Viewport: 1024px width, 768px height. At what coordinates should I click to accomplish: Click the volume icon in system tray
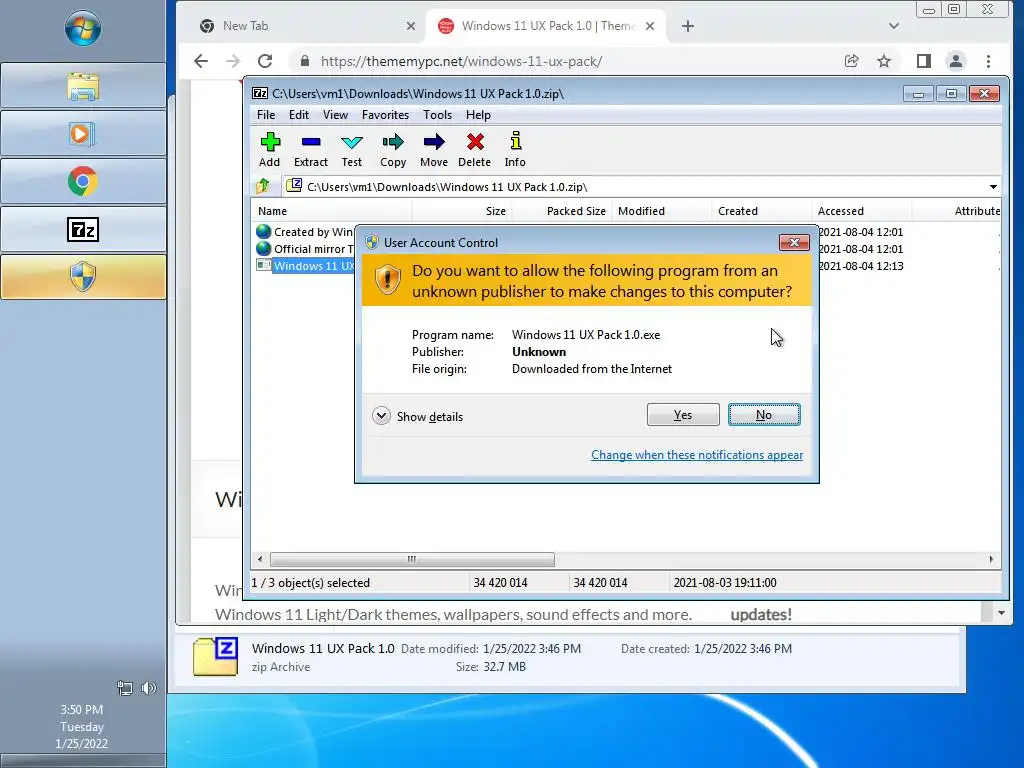tap(149, 688)
